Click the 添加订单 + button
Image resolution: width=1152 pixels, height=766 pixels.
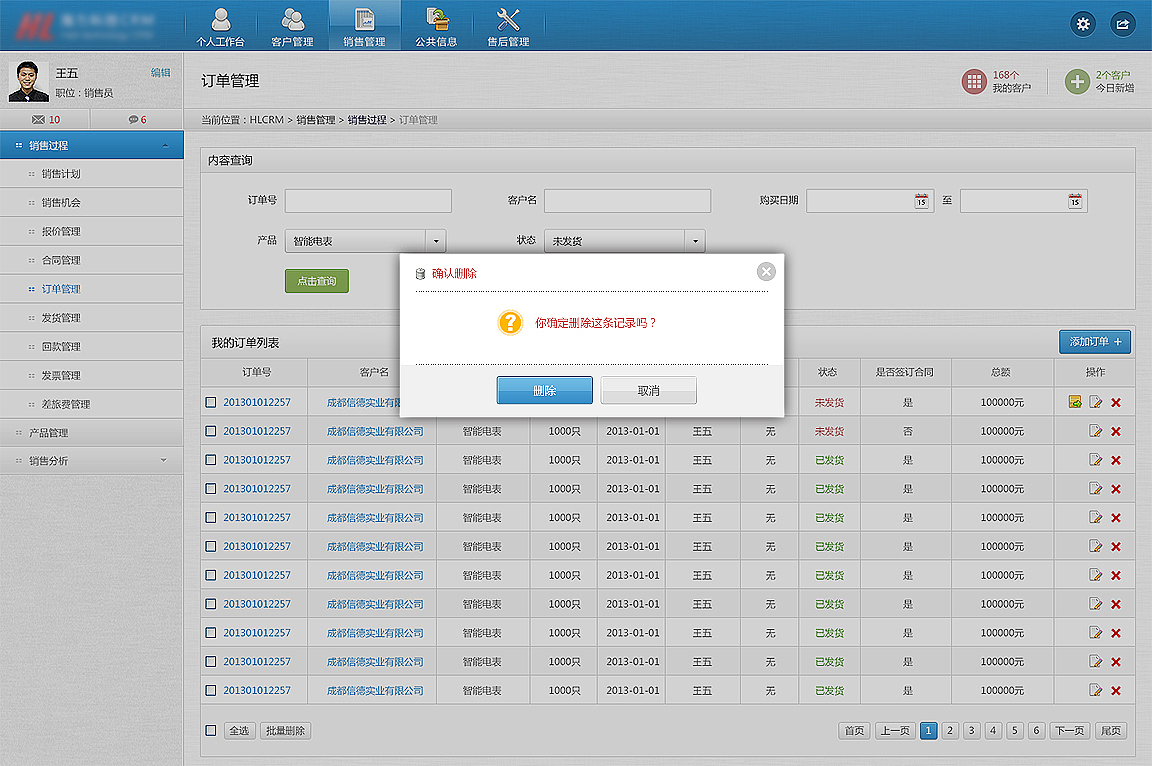1095,342
